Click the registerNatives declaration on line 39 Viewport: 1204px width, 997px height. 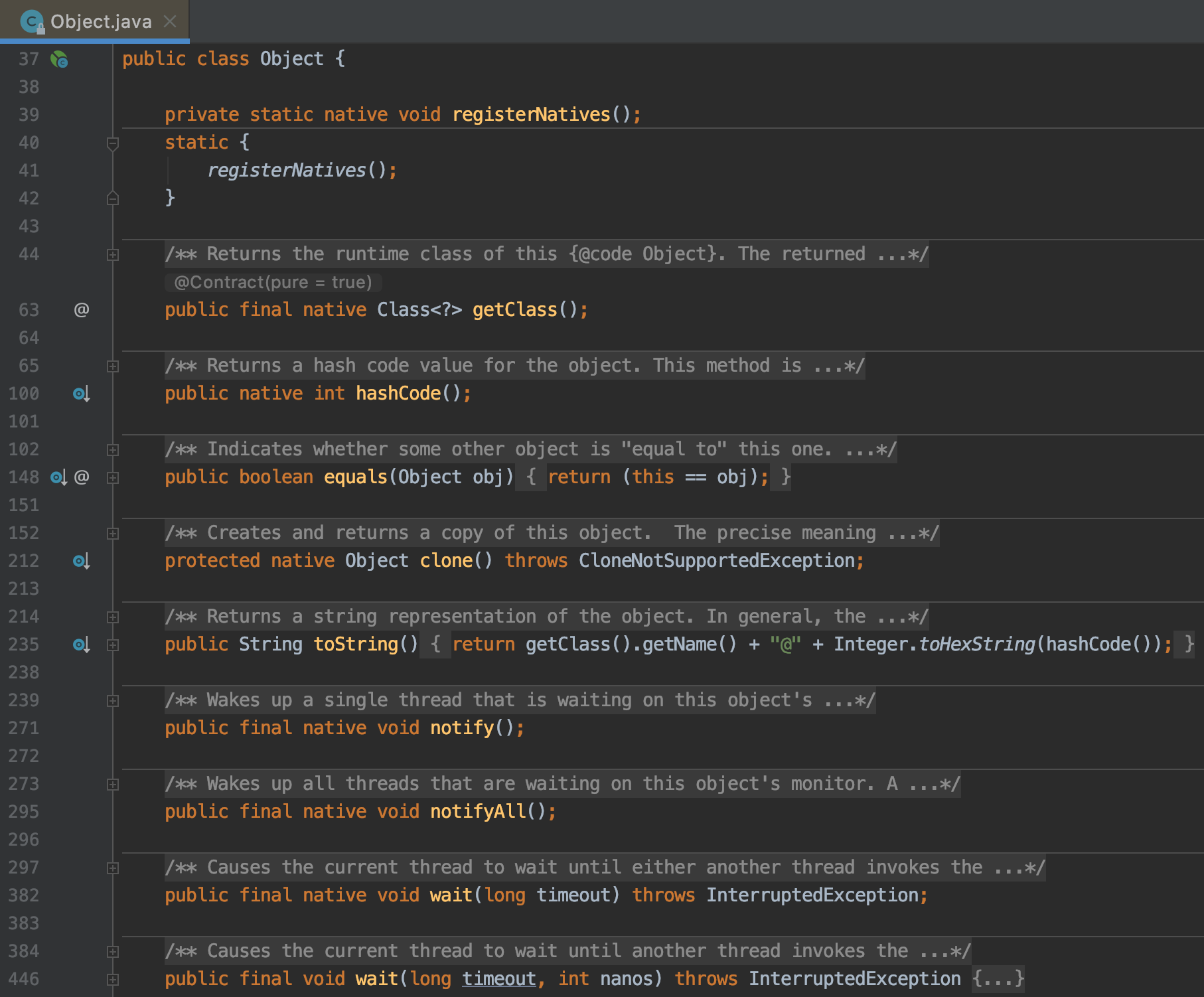pyautogui.click(x=531, y=115)
